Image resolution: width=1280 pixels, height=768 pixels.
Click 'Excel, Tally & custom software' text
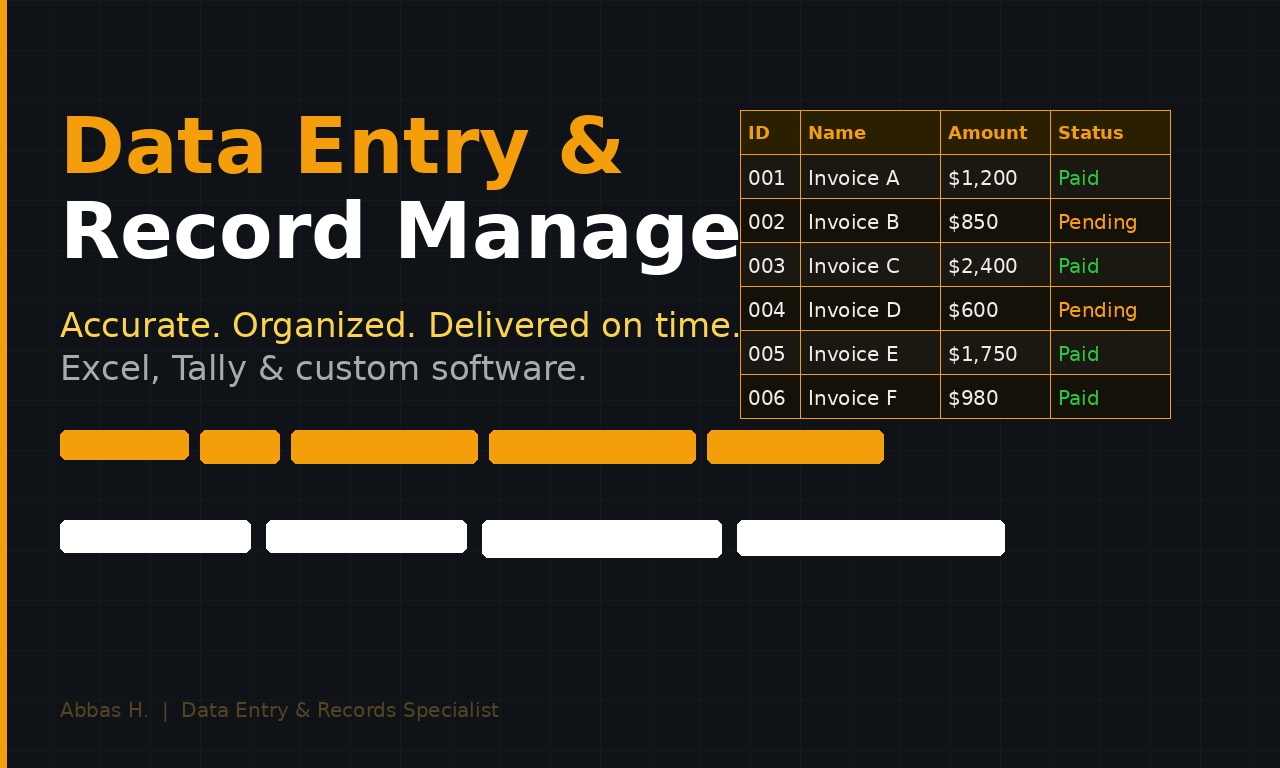coord(323,369)
